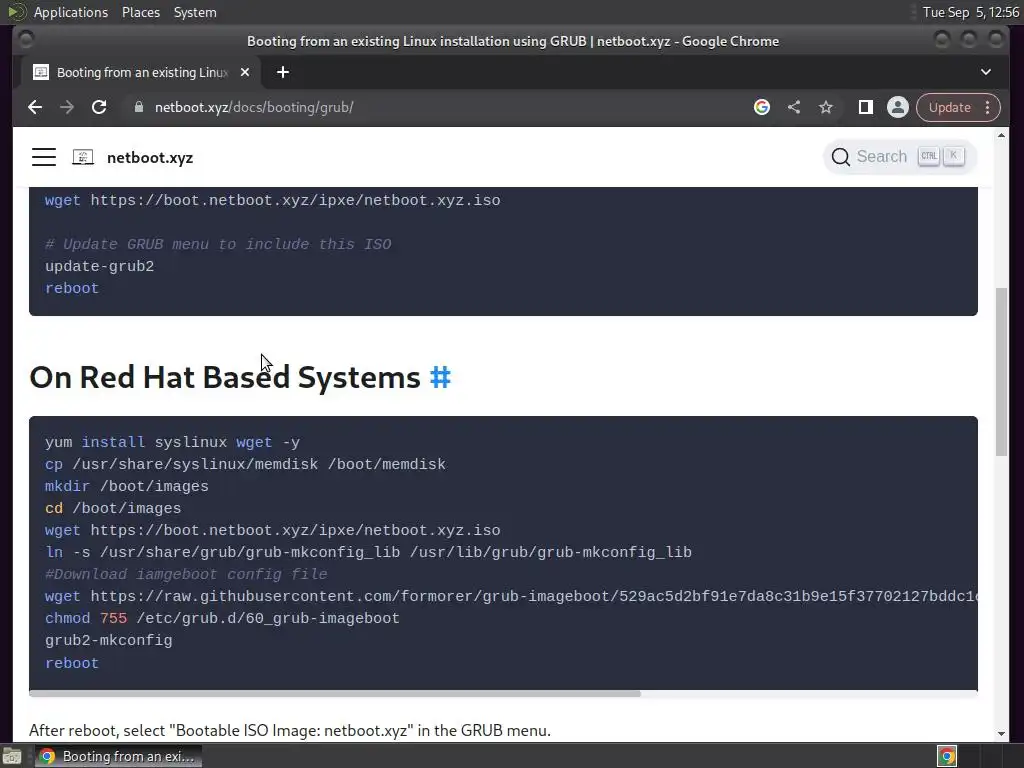Go to netboot.xyz home link

(x=150, y=158)
